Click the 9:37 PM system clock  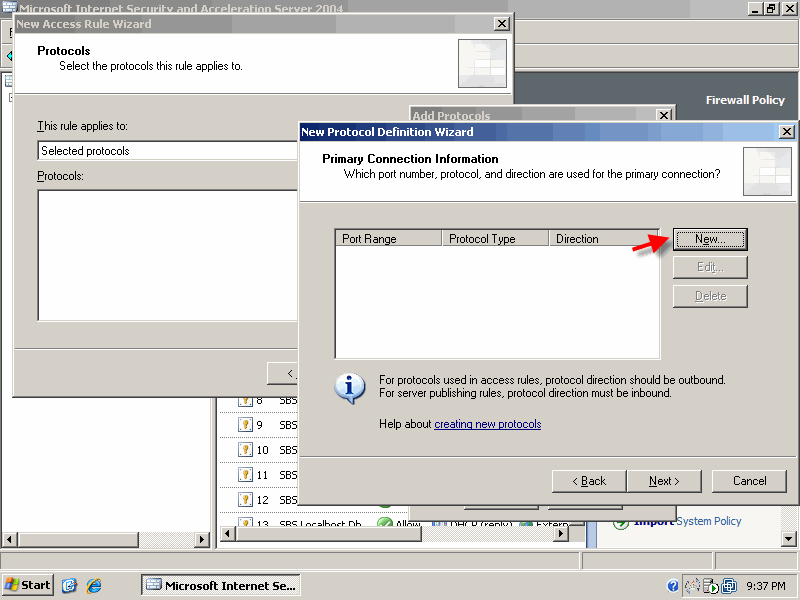pos(766,586)
